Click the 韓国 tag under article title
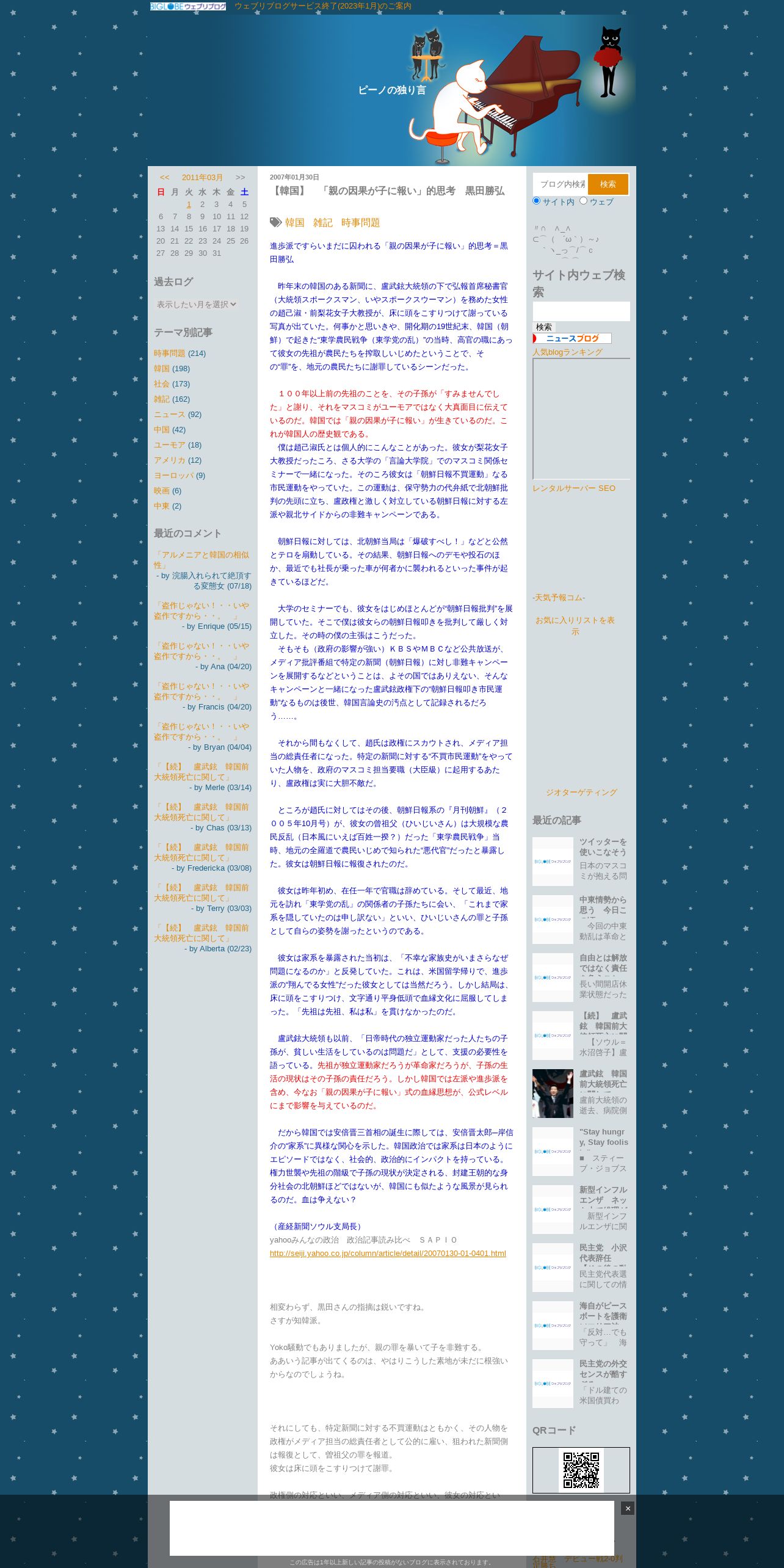 click(x=294, y=223)
